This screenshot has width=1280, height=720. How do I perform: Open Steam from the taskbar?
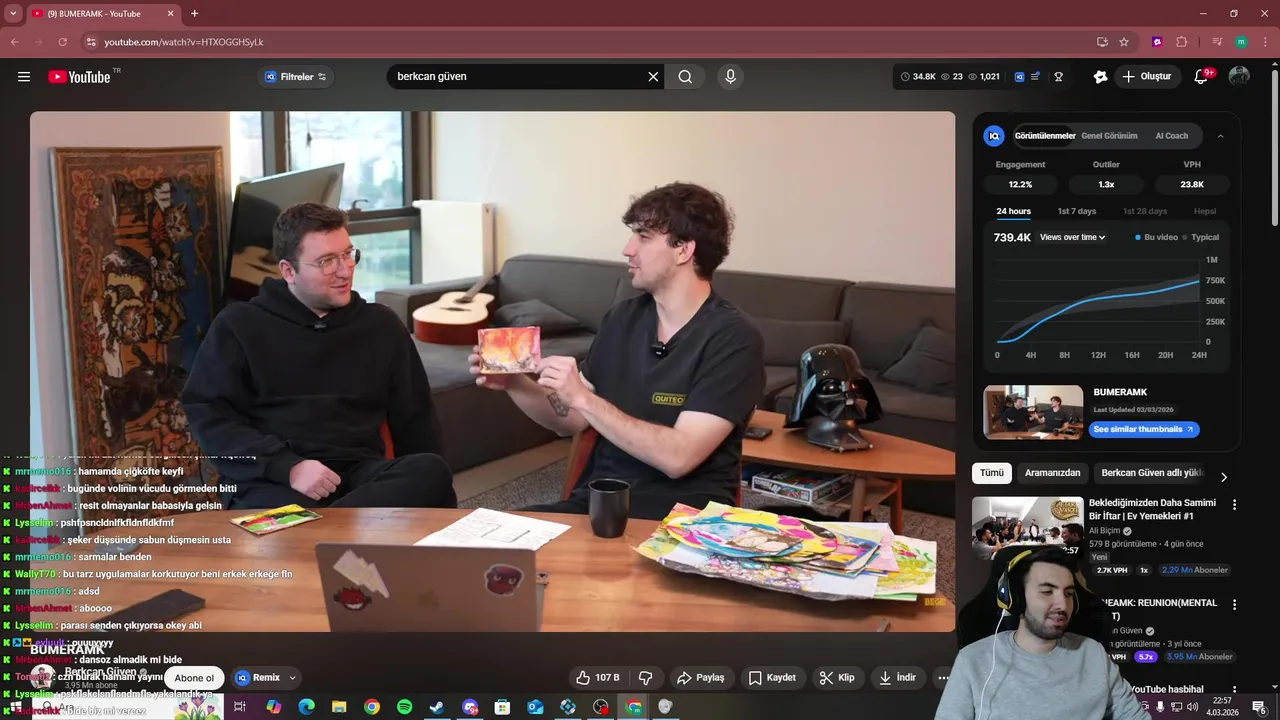coord(437,707)
